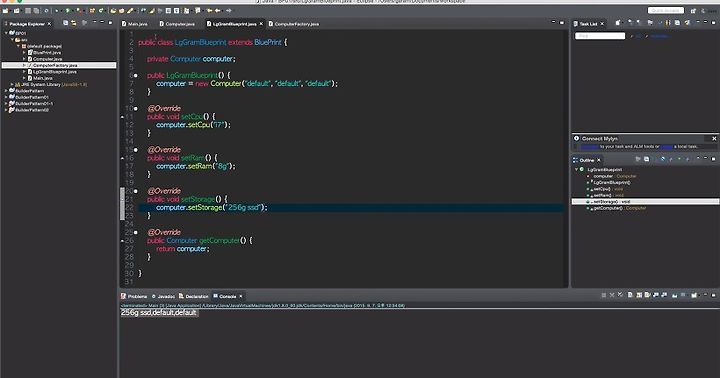Open the Problems tab

coord(134,296)
